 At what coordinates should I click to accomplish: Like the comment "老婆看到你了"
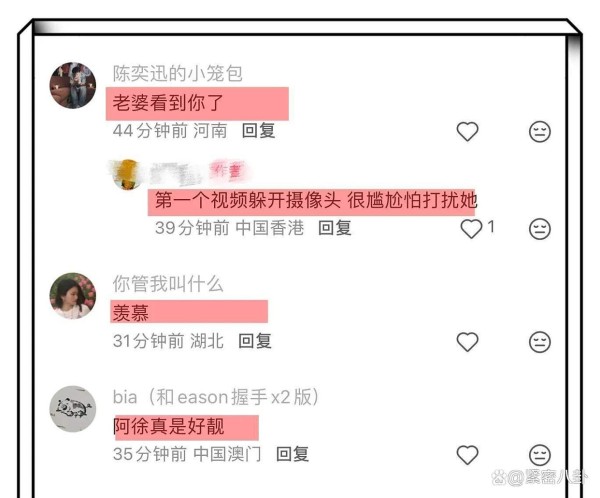(467, 131)
